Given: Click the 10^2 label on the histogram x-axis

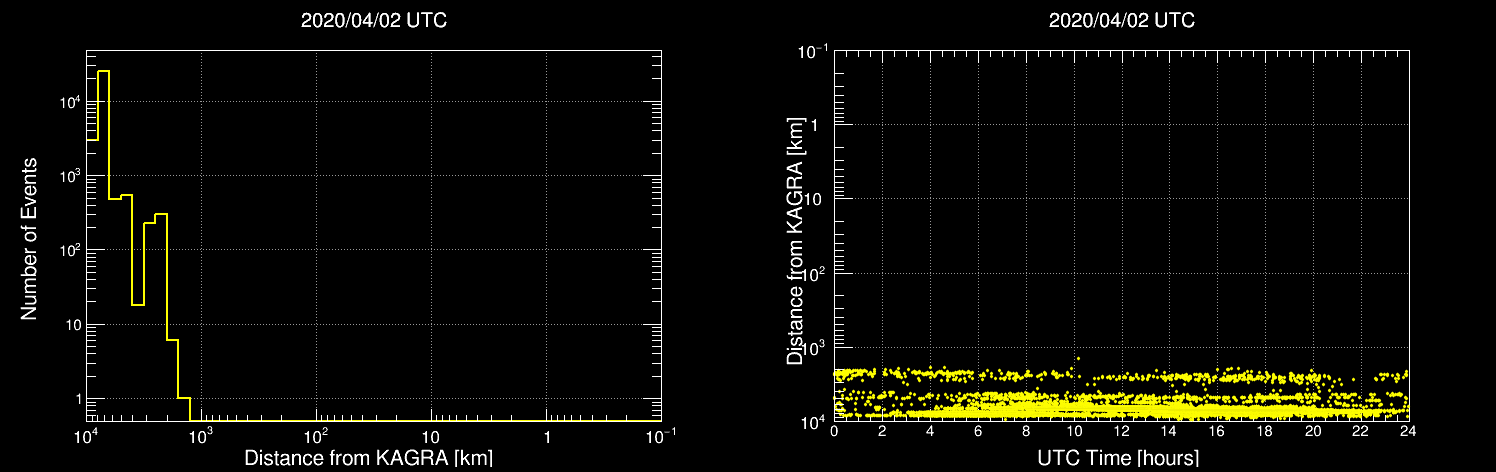Looking at the screenshot, I should (317, 435).
